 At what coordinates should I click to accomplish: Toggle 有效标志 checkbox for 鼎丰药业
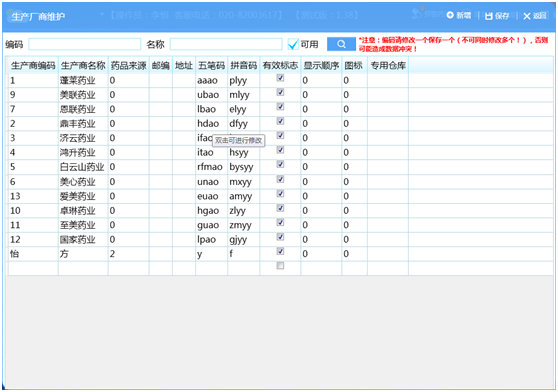pos(280,121)
